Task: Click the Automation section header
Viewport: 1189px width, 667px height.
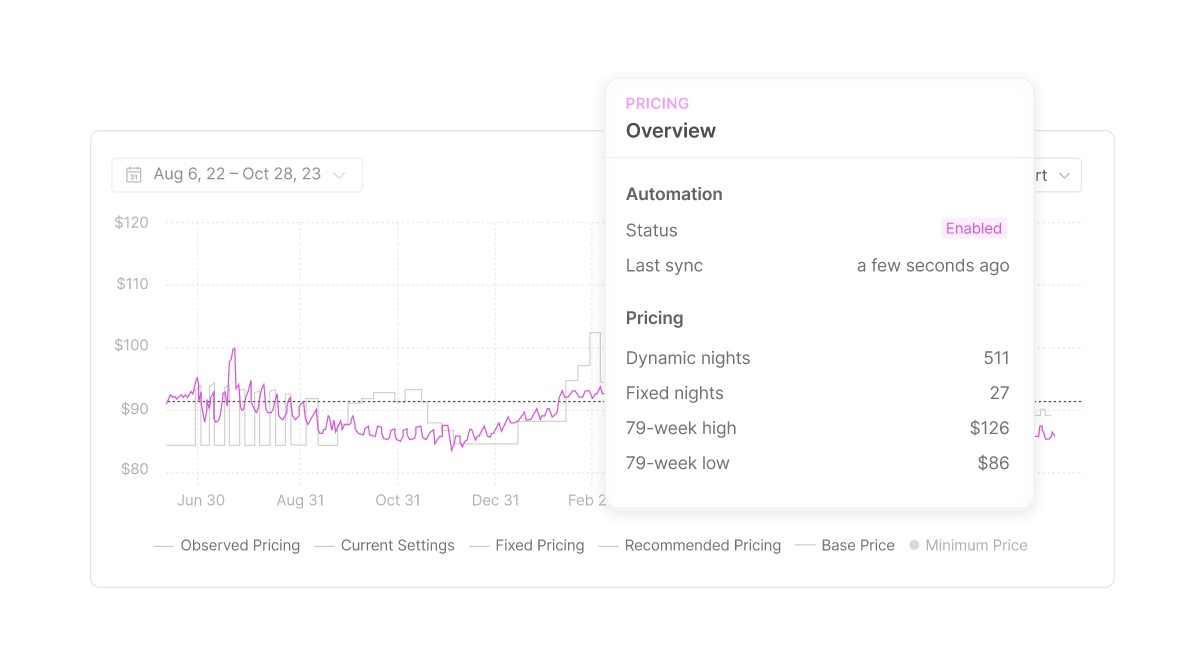Action: 674,194
